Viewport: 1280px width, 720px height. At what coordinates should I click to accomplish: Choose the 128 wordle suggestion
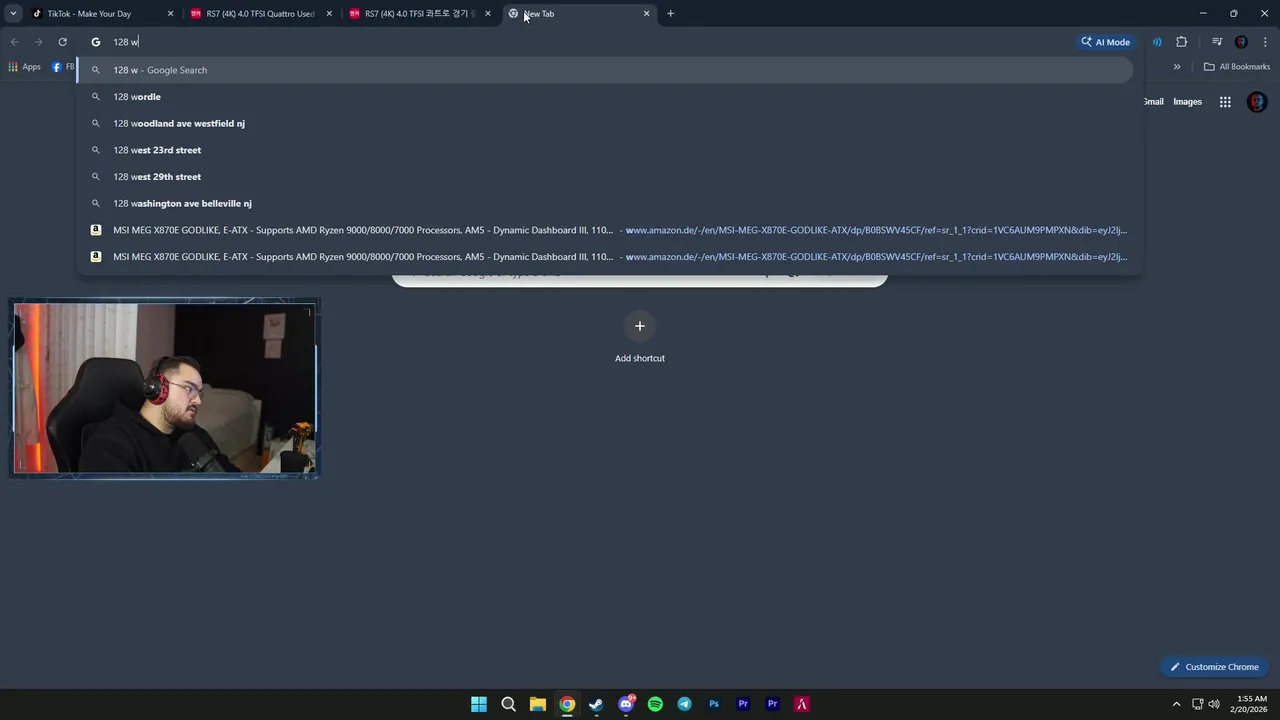coord(605,97)
